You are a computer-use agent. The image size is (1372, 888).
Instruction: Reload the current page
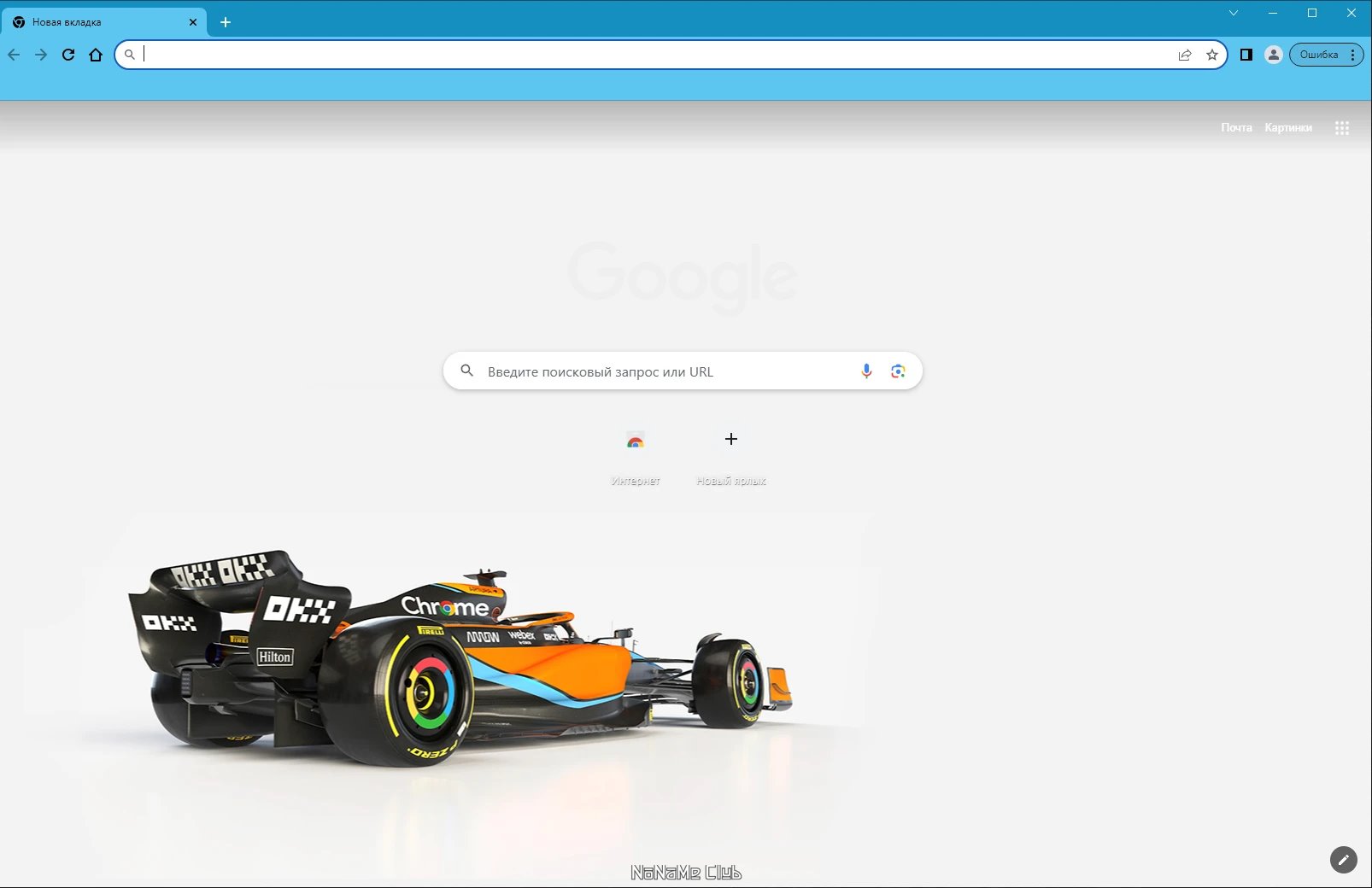(x=68, y=55)
